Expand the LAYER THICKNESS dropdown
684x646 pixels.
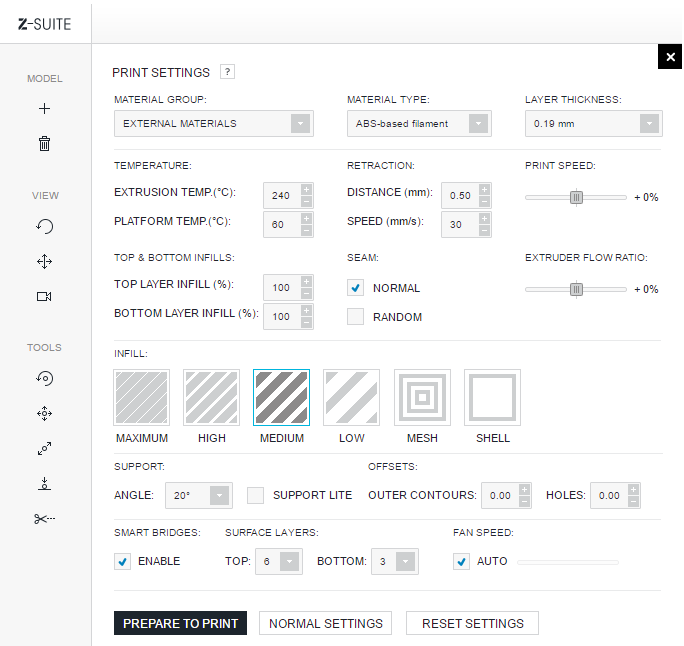[x=593, y=124]
